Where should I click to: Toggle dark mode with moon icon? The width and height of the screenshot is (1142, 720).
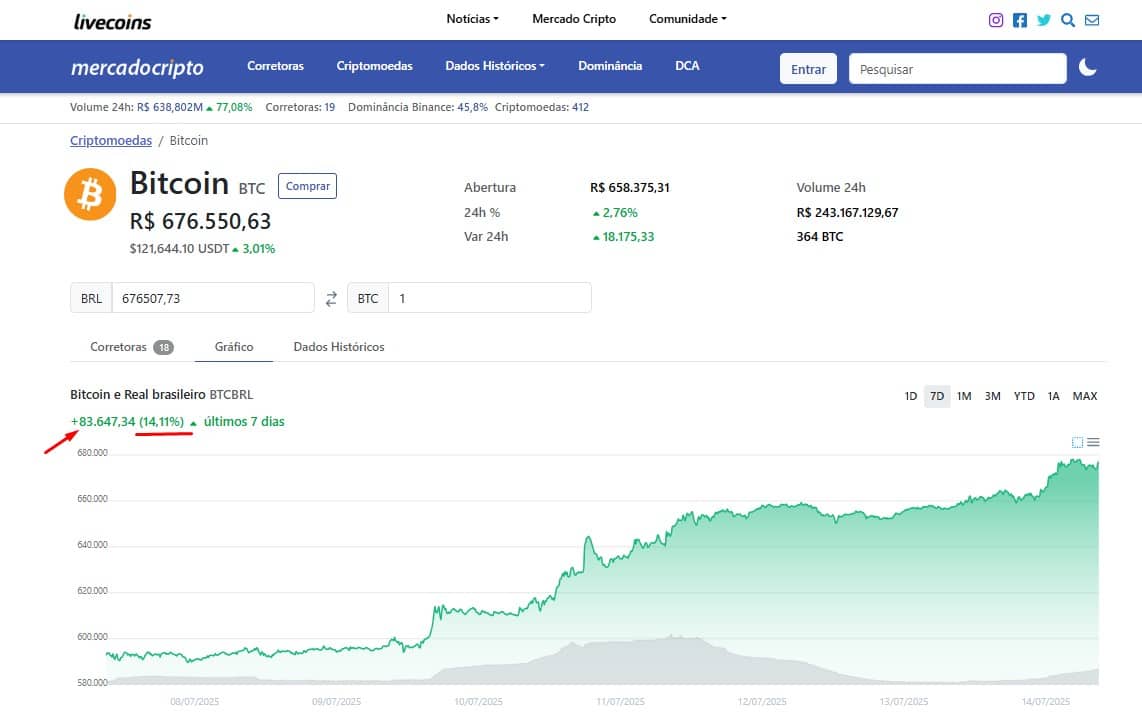1087,68
